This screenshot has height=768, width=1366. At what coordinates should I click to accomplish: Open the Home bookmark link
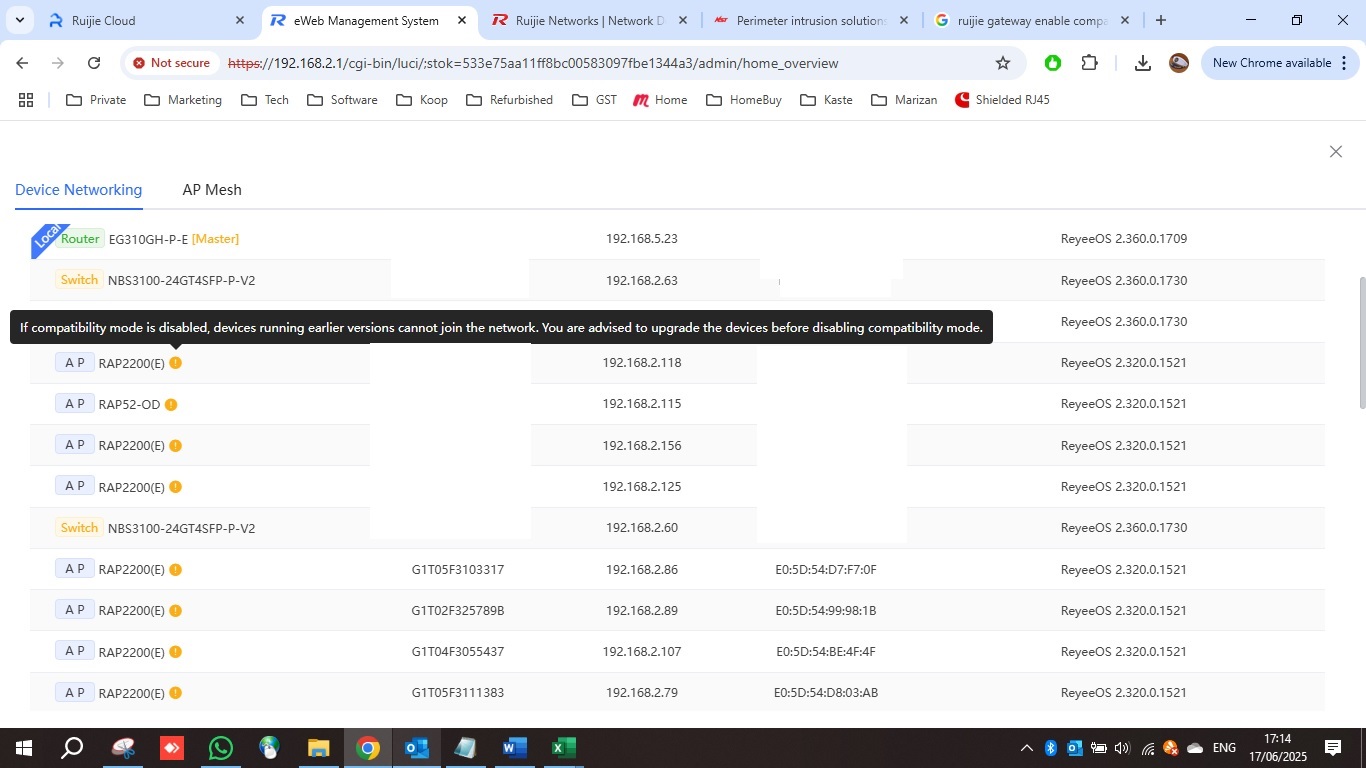click(x=660, y=100)
